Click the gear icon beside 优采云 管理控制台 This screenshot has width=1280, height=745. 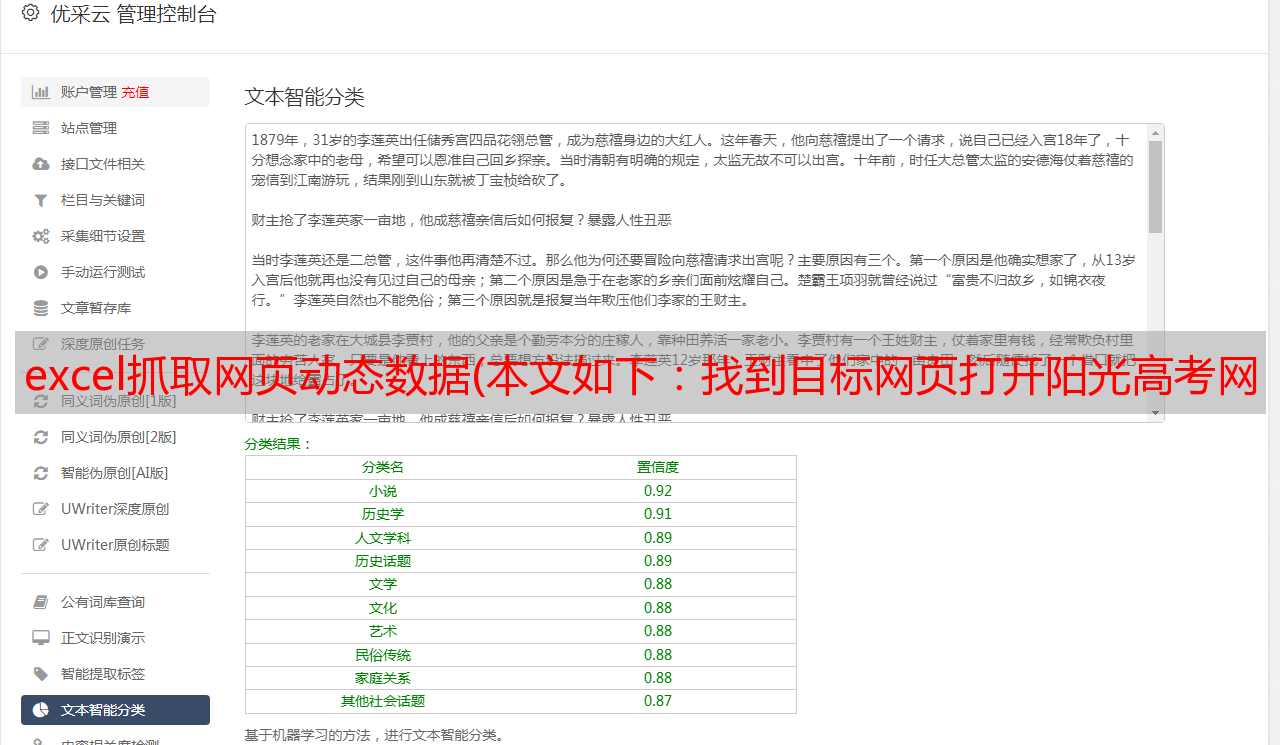pos(30,14)
